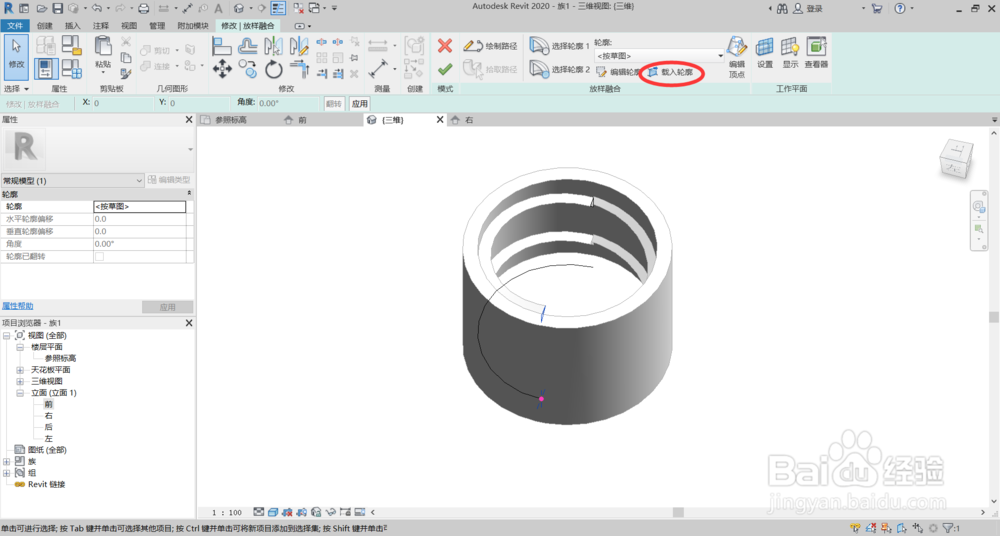Click 选择轮廓 1 (Select Profile 1)

(x=559, y=46)
